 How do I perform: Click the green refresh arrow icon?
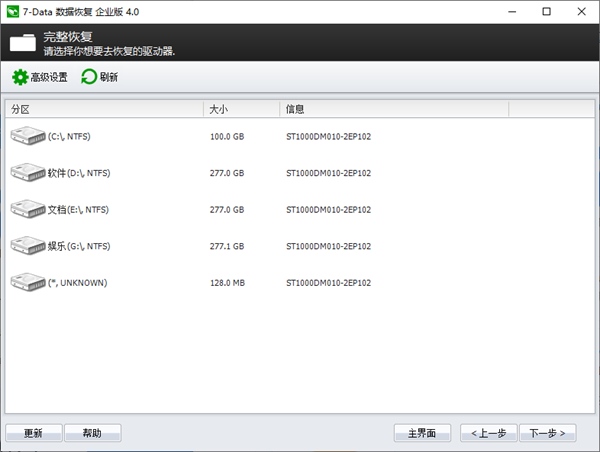coord(89,77)
